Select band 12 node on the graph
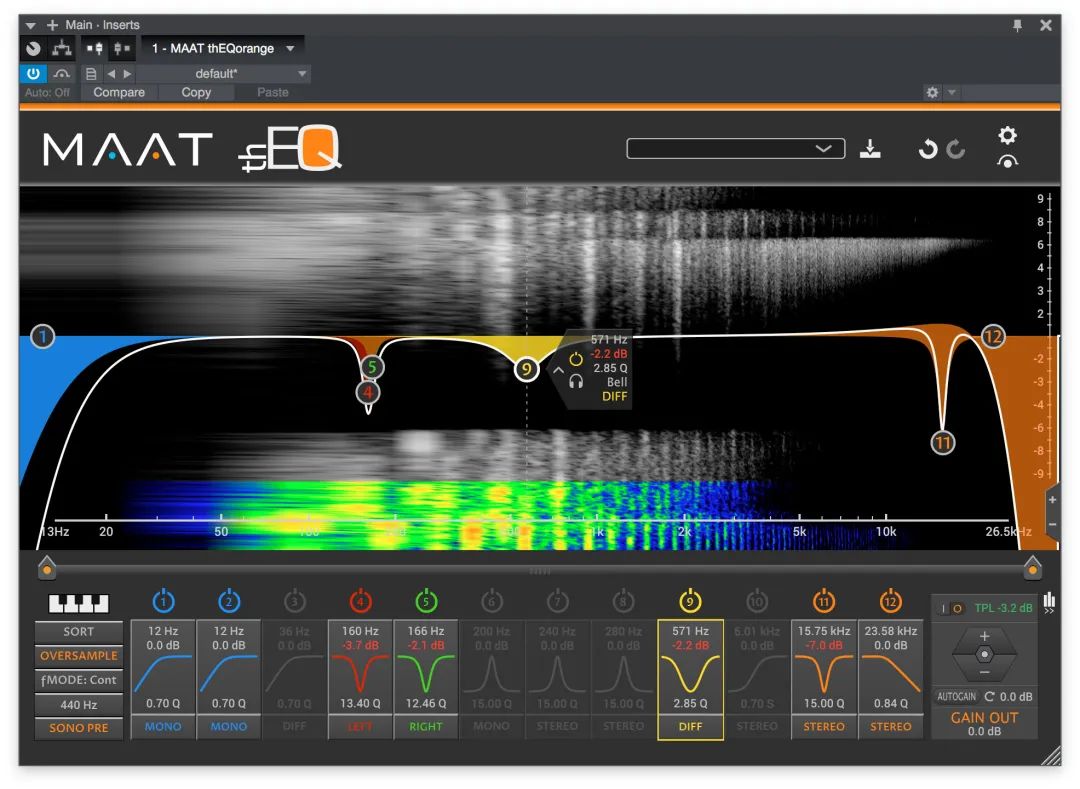Viewport: 1080px width, 789px height. (x=993, y=337)
